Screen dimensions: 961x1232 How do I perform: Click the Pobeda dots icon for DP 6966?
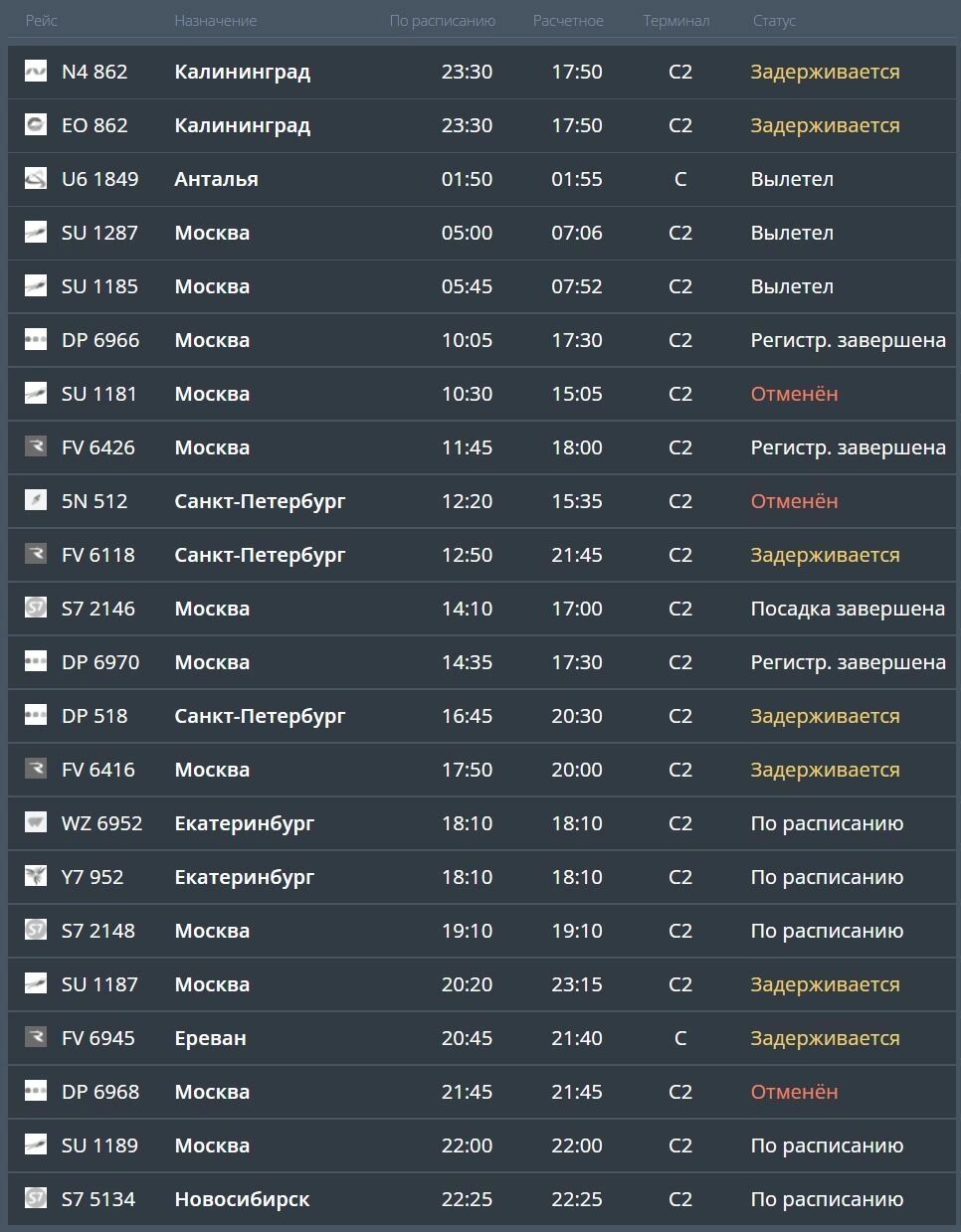pos(36,340)
